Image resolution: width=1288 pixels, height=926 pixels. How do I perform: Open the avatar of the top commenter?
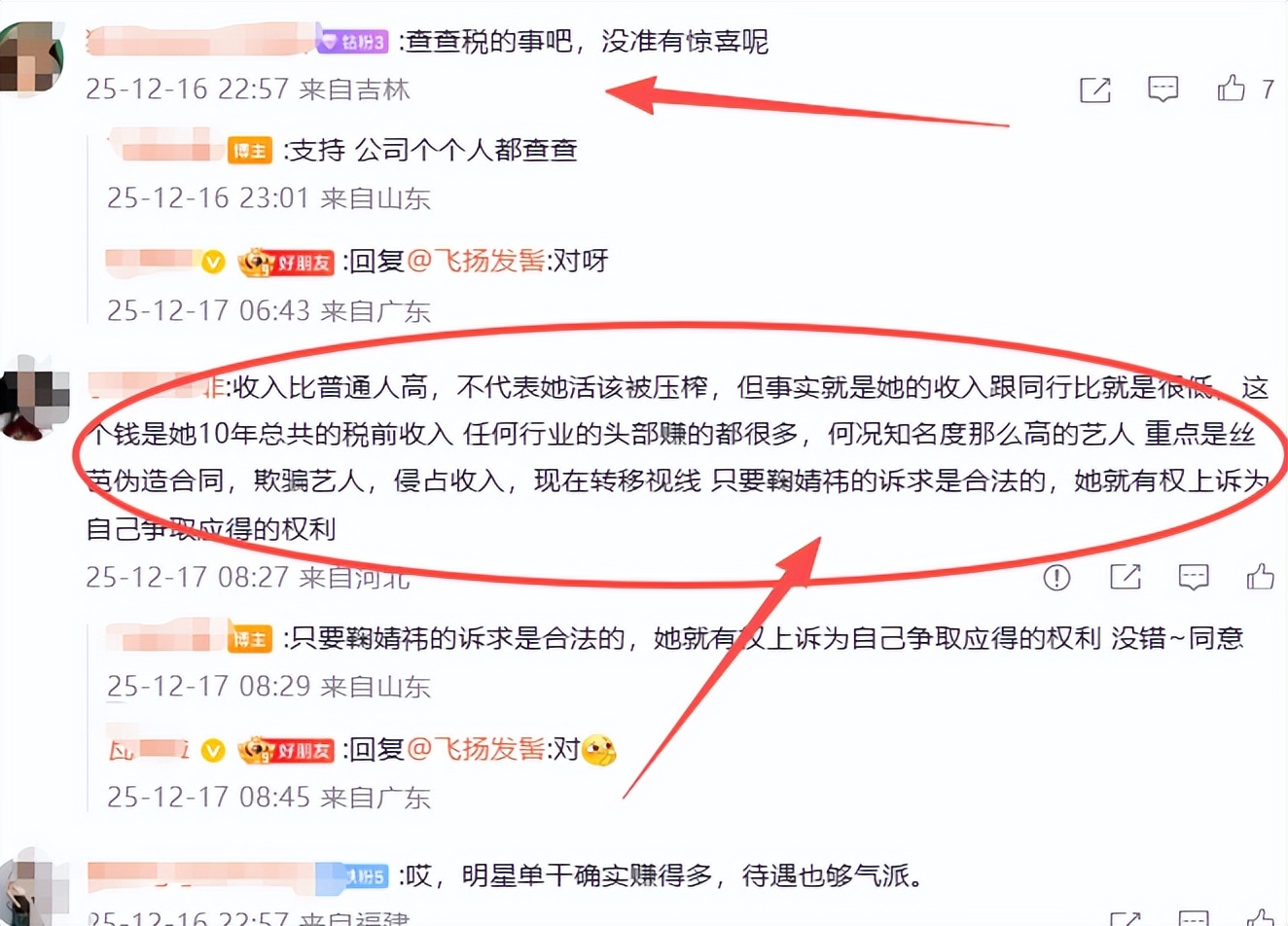click(x=31, y=58)
